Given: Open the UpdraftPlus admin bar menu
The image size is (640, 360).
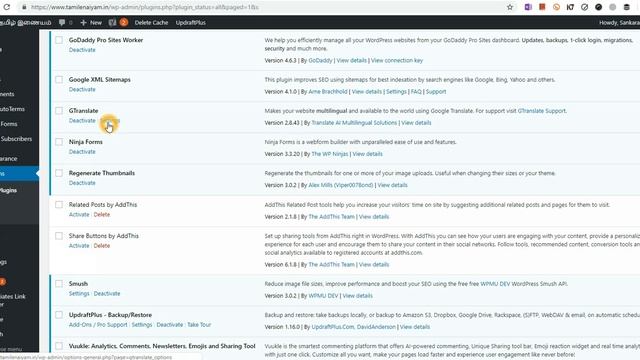Looking at the screenshot, I should [x=191, y=22].
